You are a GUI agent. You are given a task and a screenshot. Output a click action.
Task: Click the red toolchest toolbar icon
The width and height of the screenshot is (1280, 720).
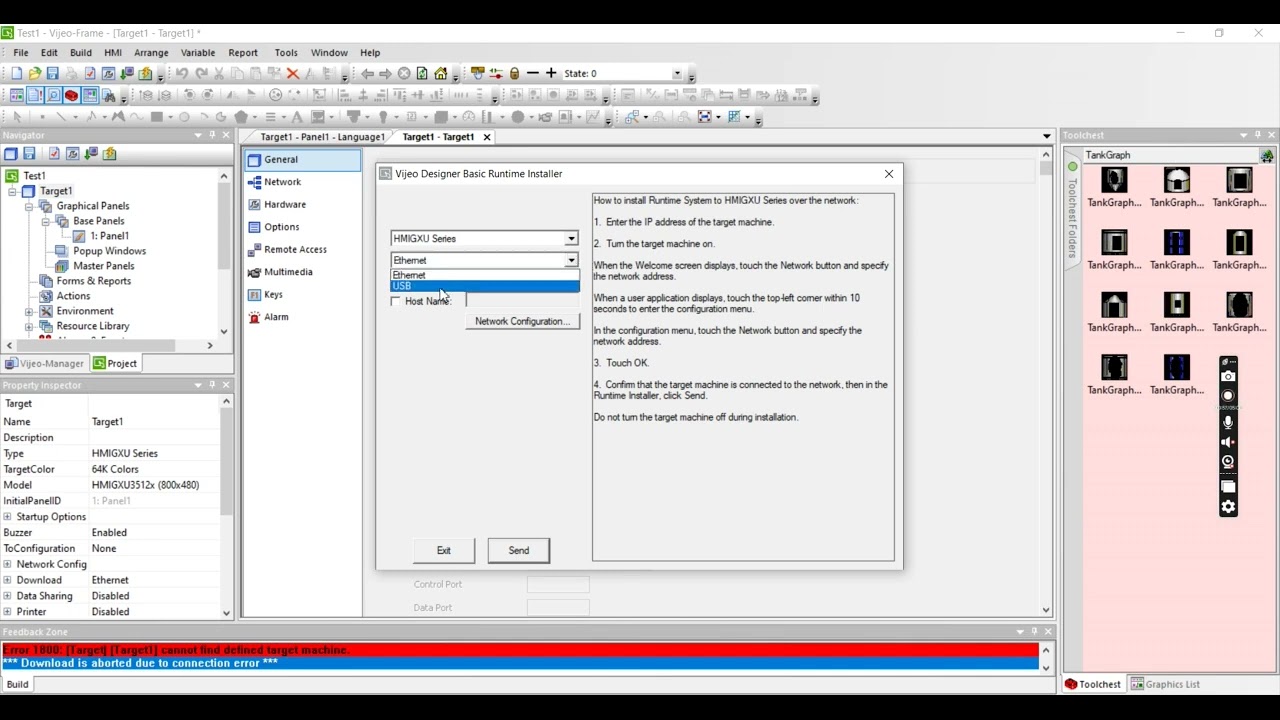pos(71,95)
